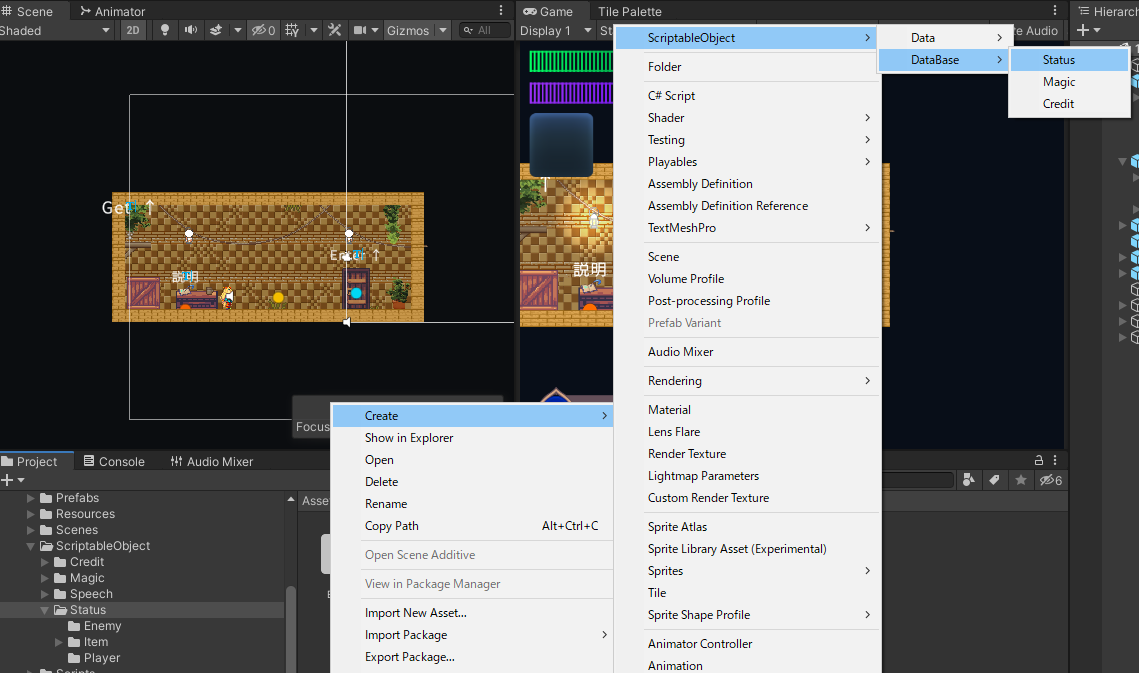The image size is (1139, 673).
Task: Open the Shaded draw mode dropdown
Action: (x=55, y=30)
